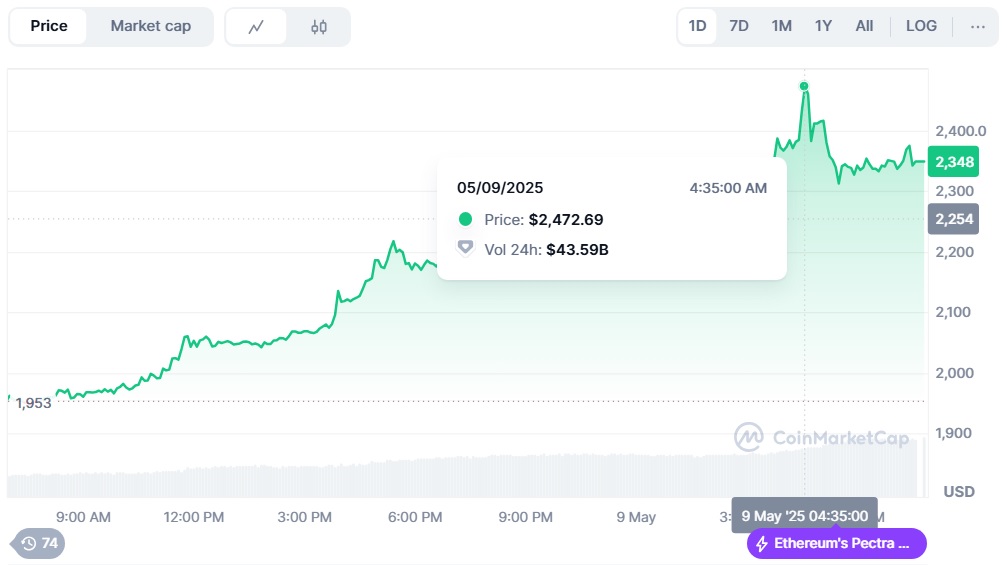Switch to Market cap view

[150, 26]
